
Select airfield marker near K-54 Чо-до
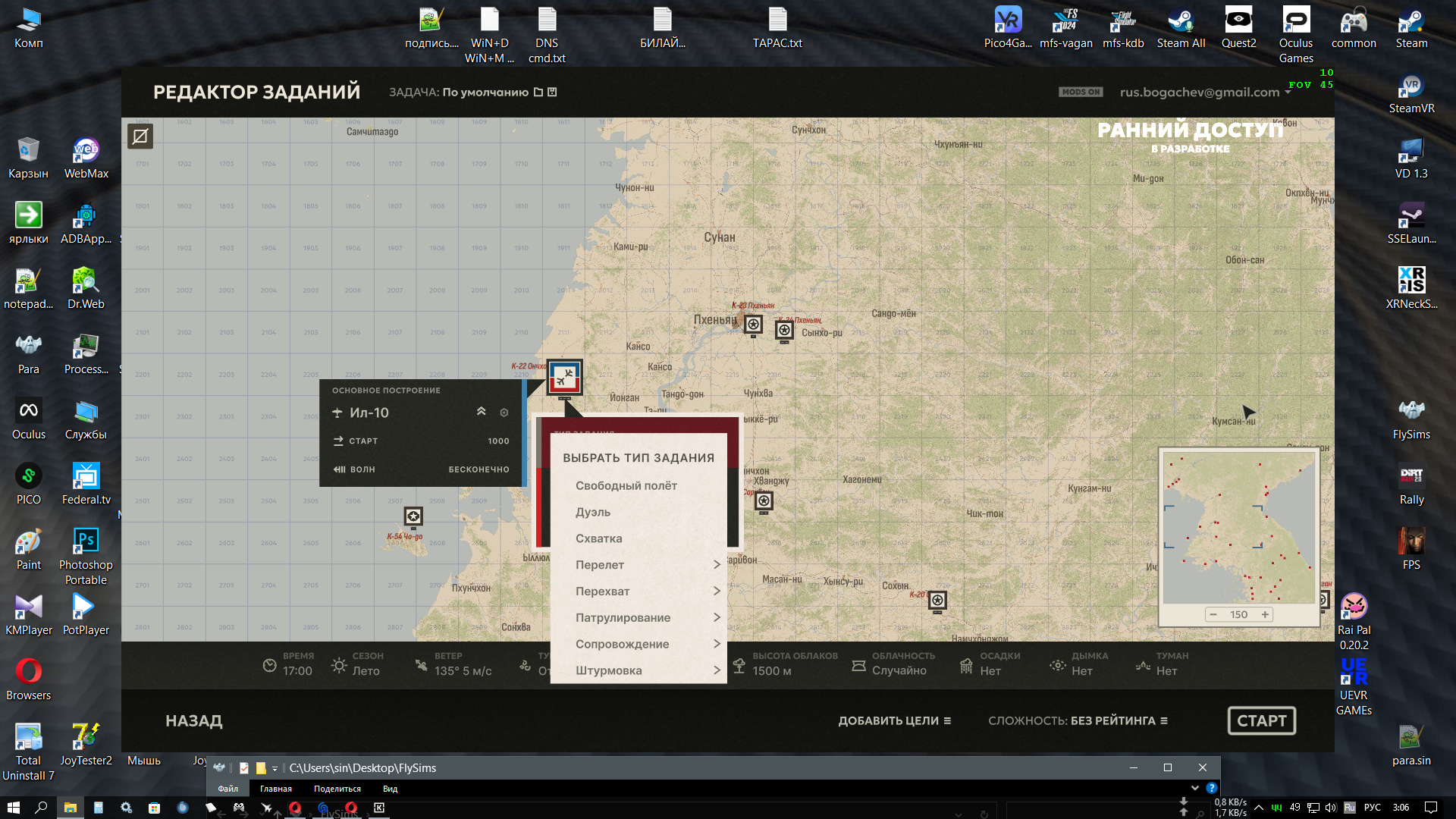tap(413, 517)
